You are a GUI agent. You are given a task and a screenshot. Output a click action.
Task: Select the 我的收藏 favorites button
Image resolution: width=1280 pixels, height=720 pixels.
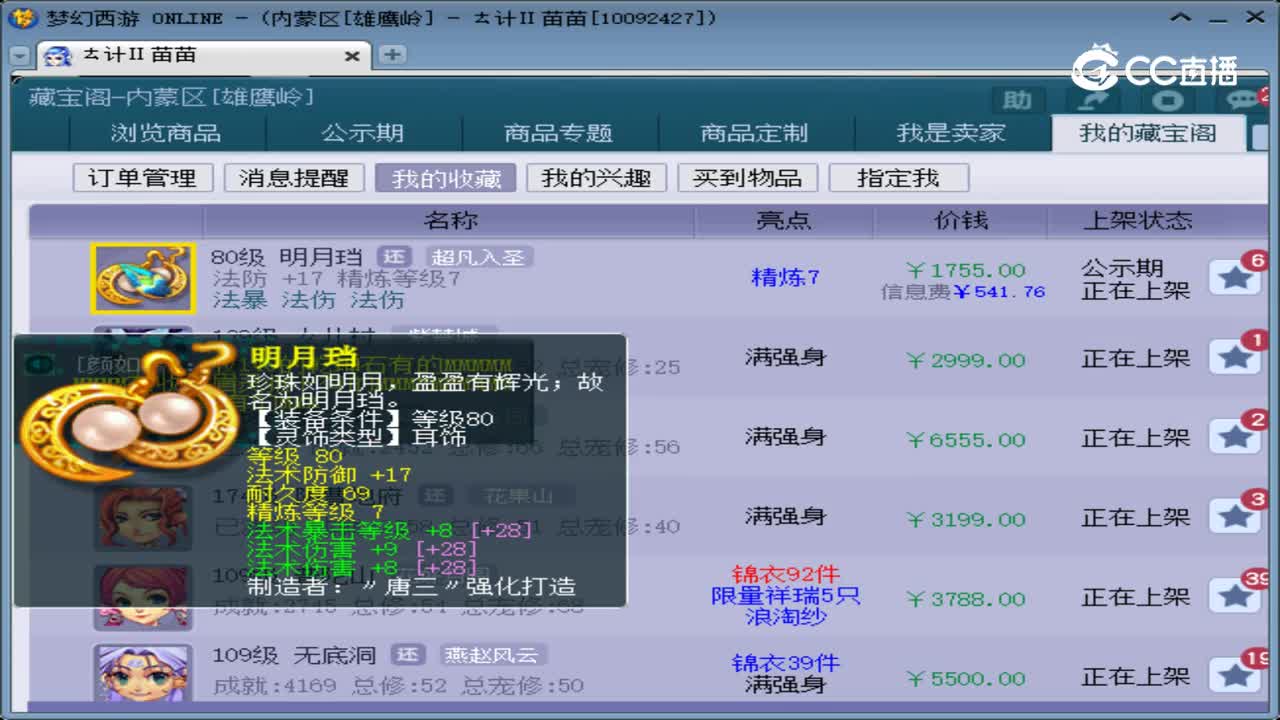(x=446, y=178)
